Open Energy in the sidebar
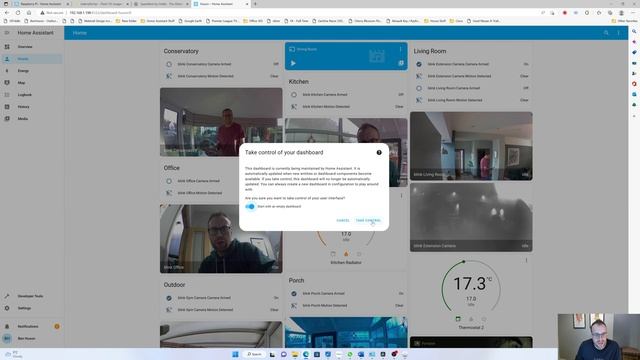The width and height of the screenshot is (640, 360). [32, 71]
